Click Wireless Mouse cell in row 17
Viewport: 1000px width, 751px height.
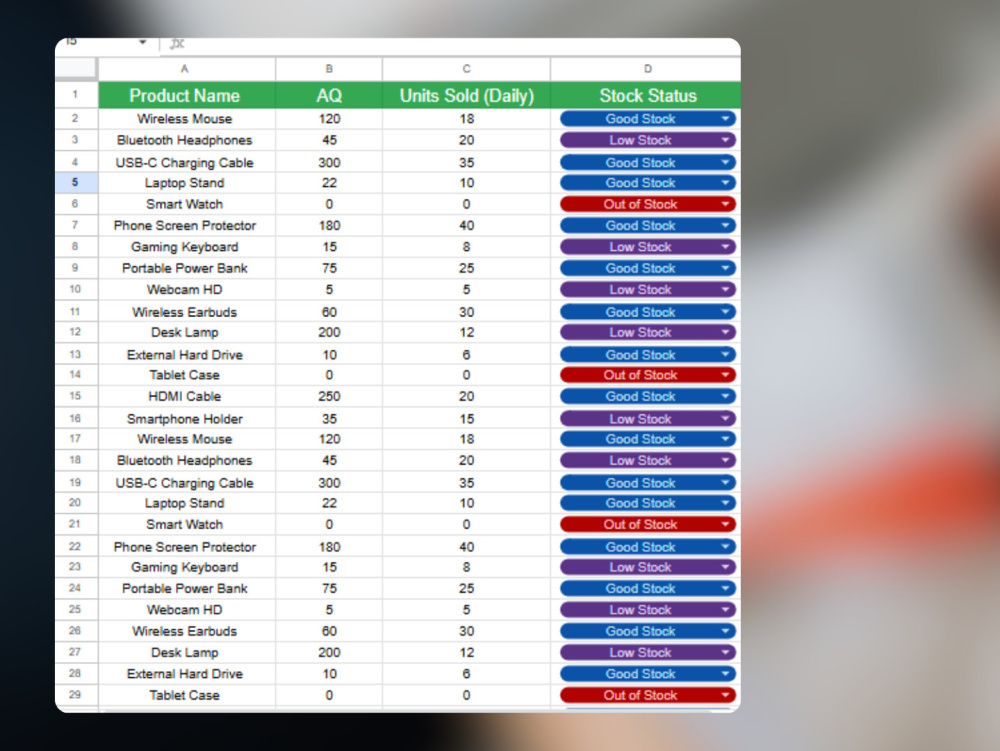[x=186, y=439]
